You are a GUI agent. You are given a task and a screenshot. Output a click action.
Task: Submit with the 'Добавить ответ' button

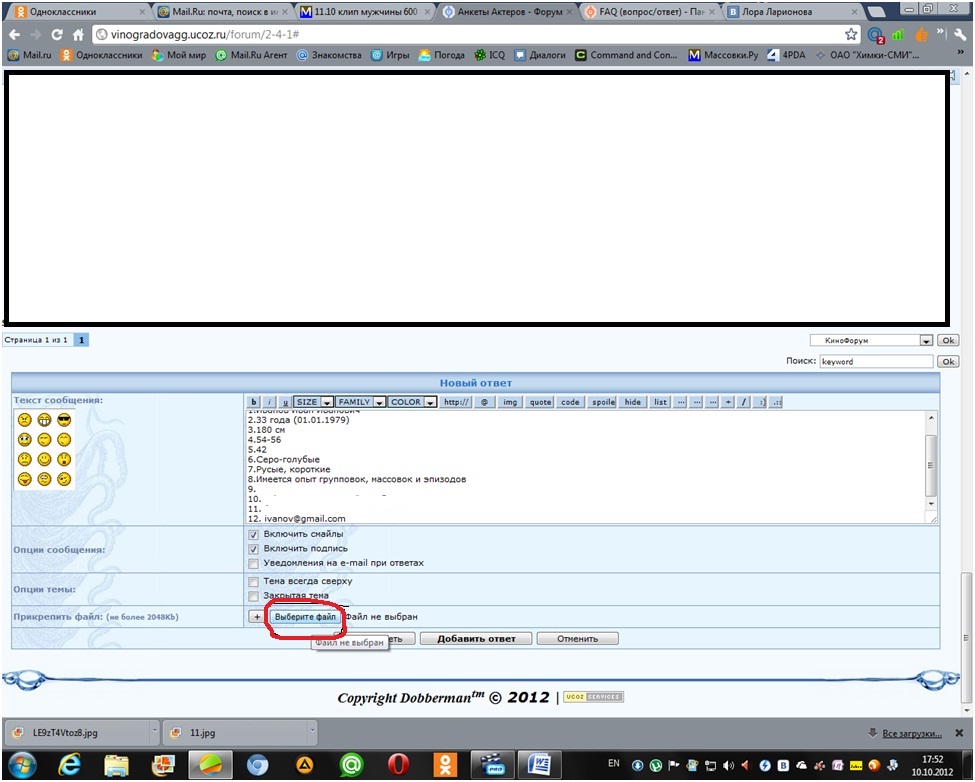pos(476,639)
